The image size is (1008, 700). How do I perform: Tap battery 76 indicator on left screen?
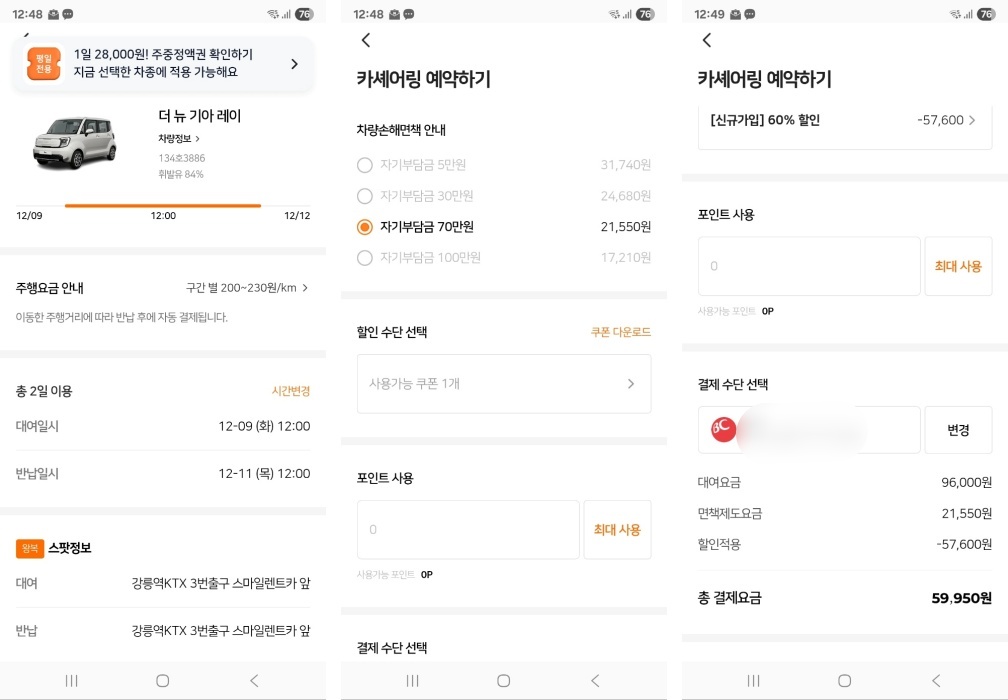coord(304,14)
